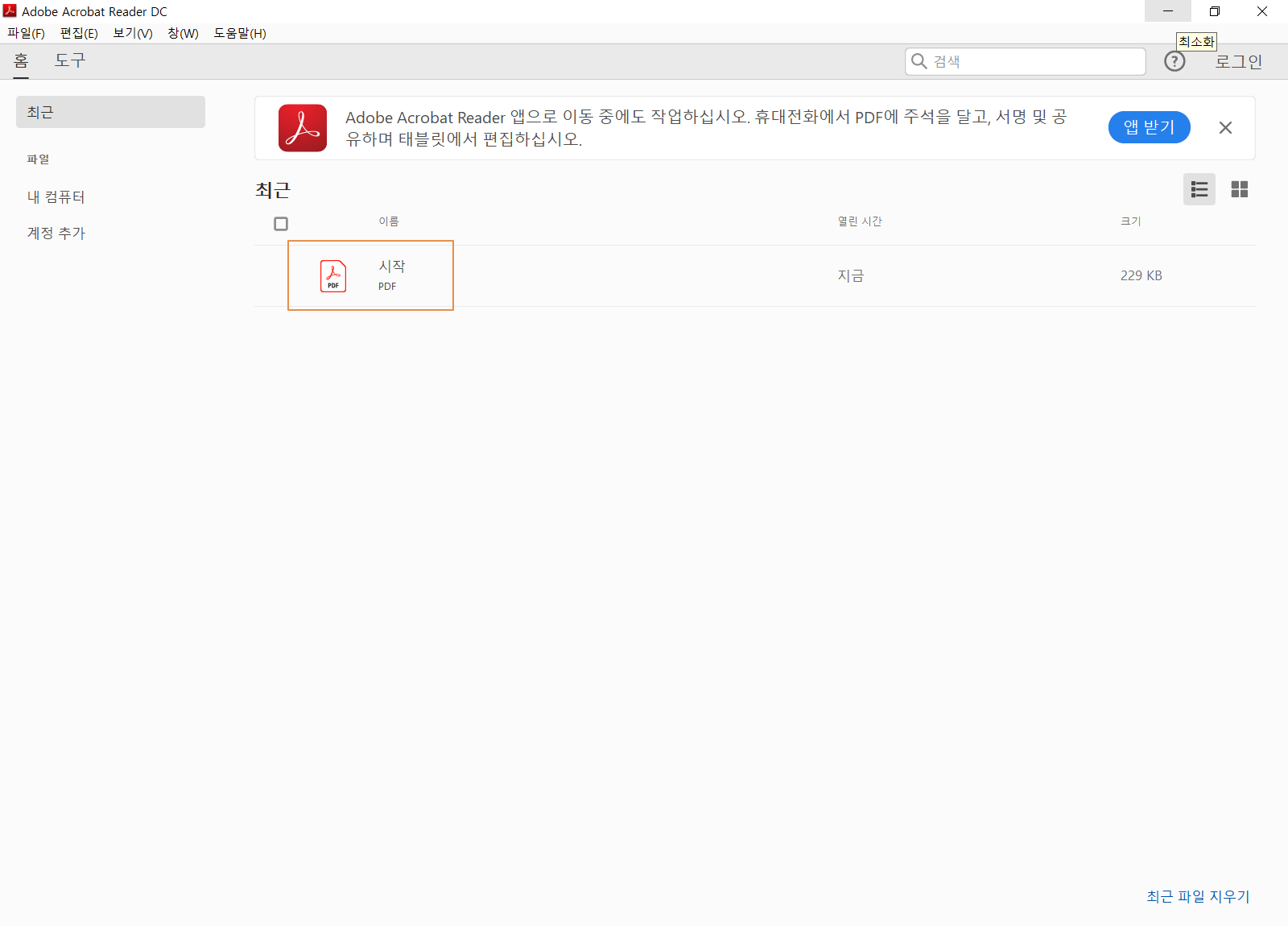Click the 229 KB size cell
The height and width of the screenshot is (926, 1288).
(x=1141, y=275)
